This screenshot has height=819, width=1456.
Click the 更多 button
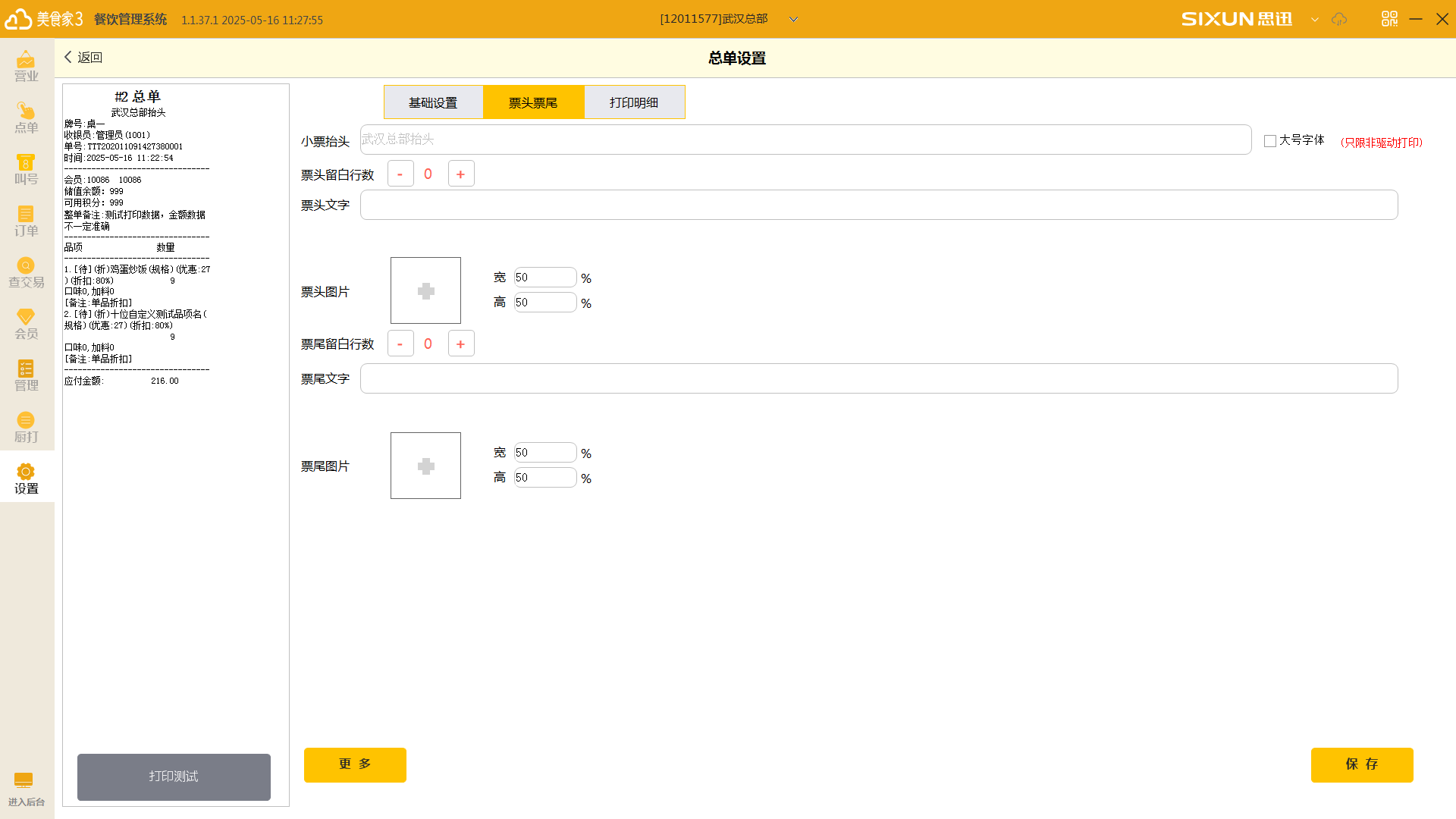tap(355, 764)
